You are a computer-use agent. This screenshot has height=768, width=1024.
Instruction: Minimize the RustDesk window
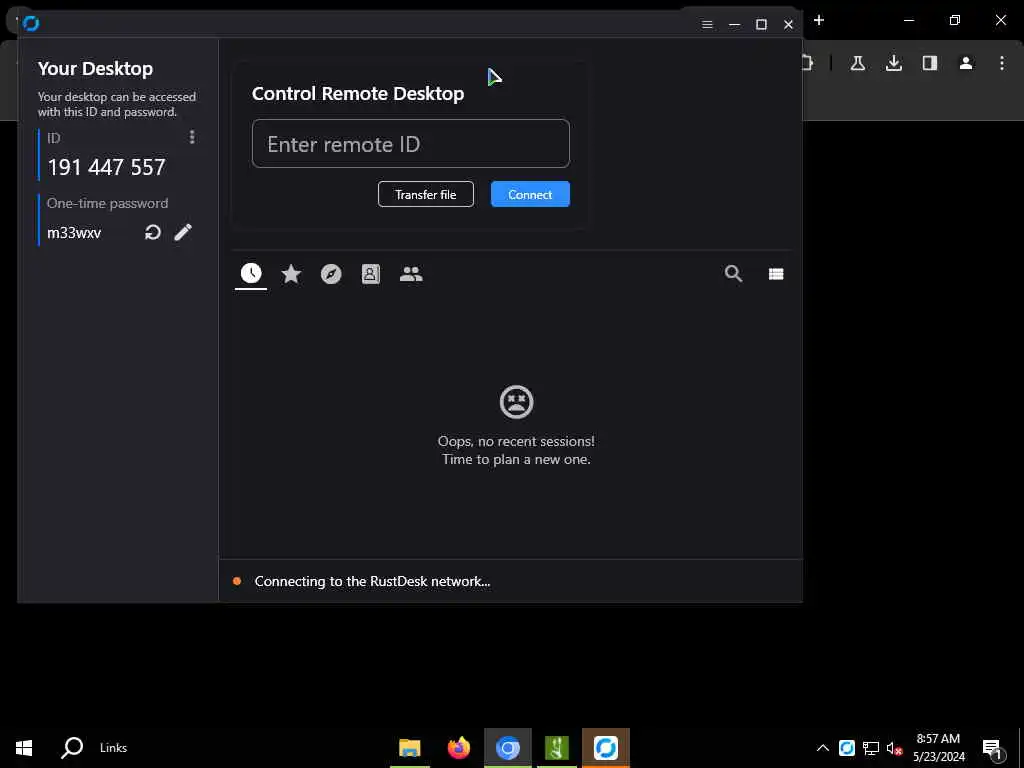[735, 24]
